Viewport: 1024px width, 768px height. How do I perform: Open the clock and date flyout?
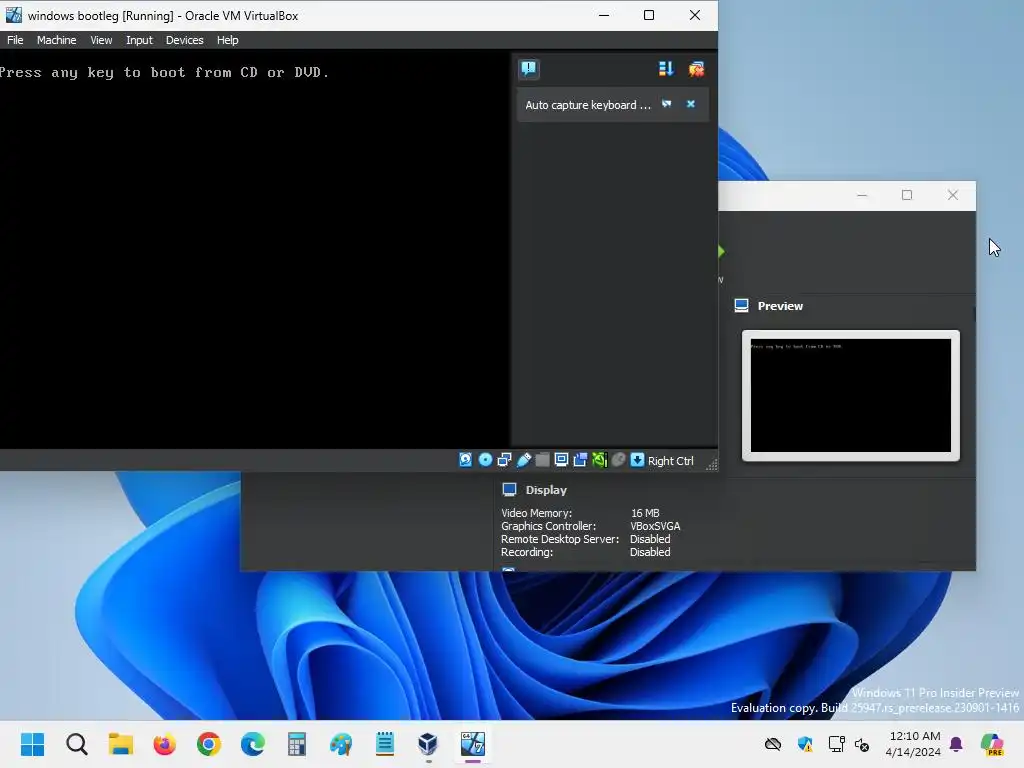click(913, 744)
